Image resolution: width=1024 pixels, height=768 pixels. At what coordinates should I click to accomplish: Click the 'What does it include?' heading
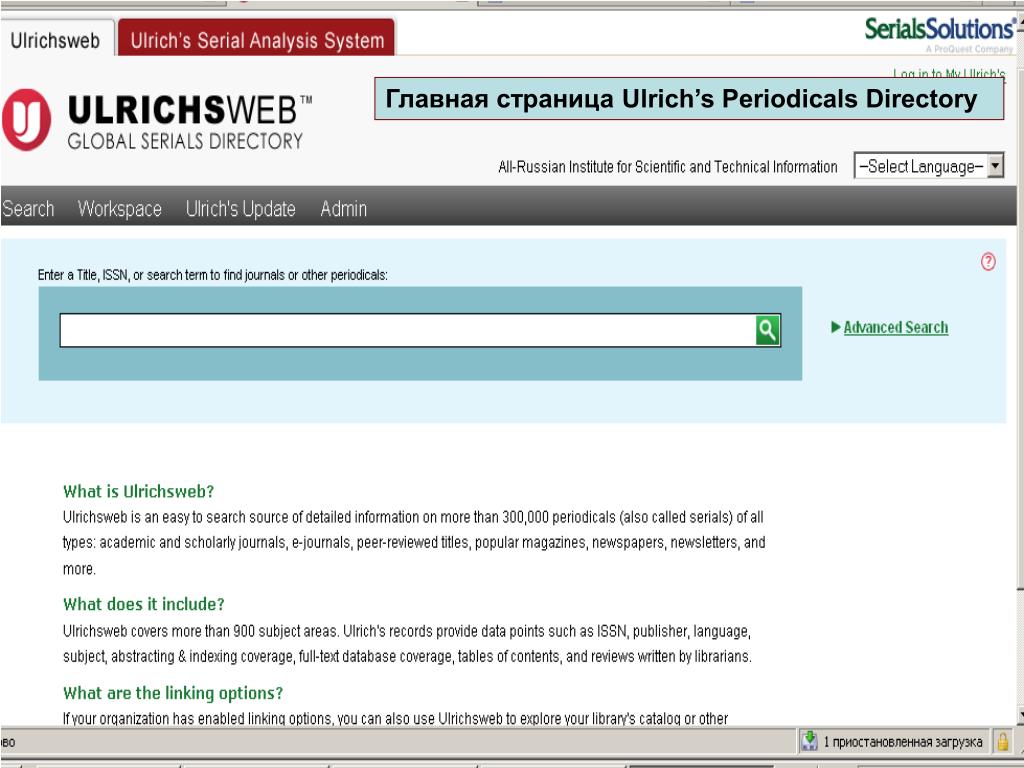point(144,604)
